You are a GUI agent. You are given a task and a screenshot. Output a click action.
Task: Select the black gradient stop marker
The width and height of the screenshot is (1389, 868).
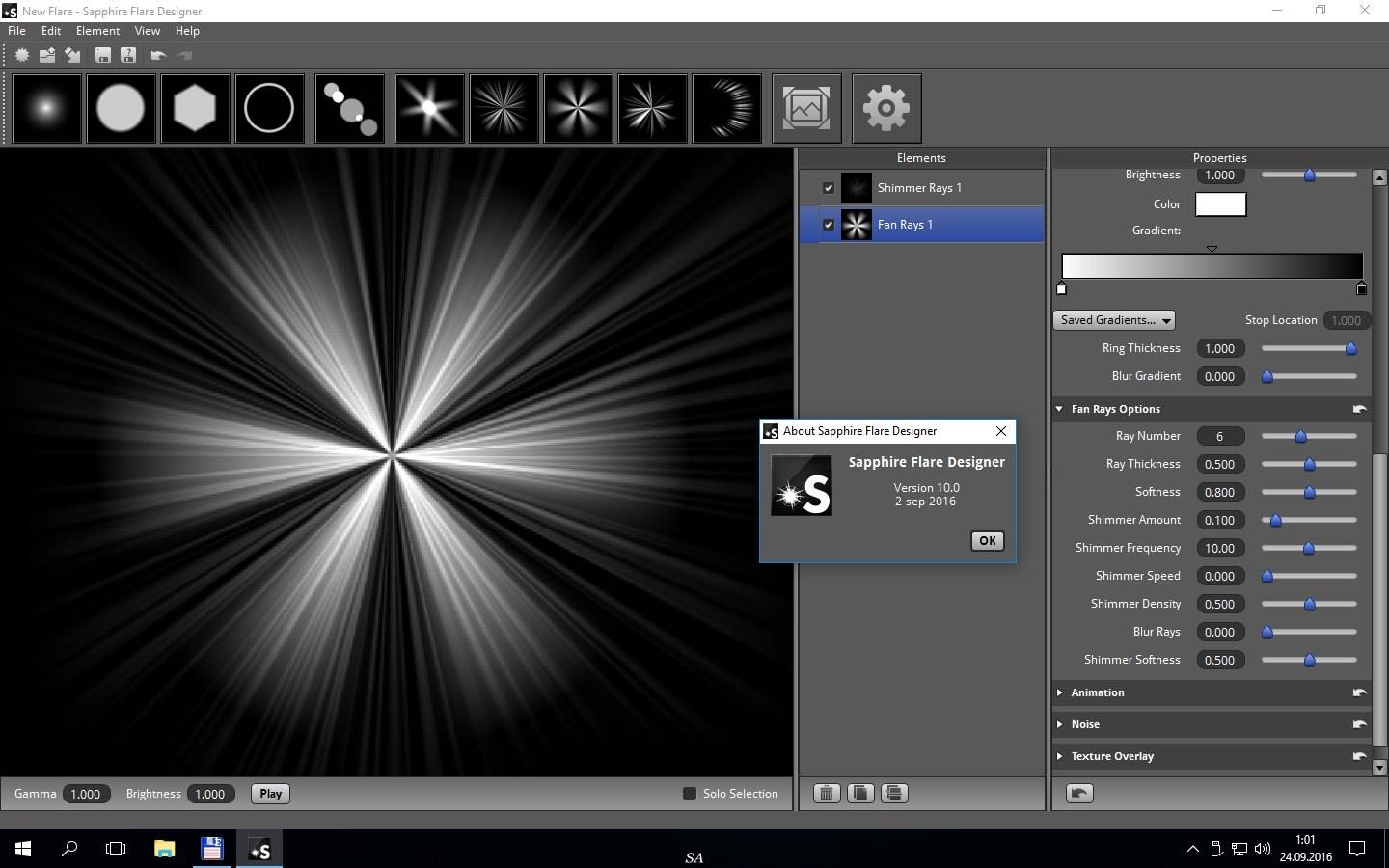[x=1361, y=287]
